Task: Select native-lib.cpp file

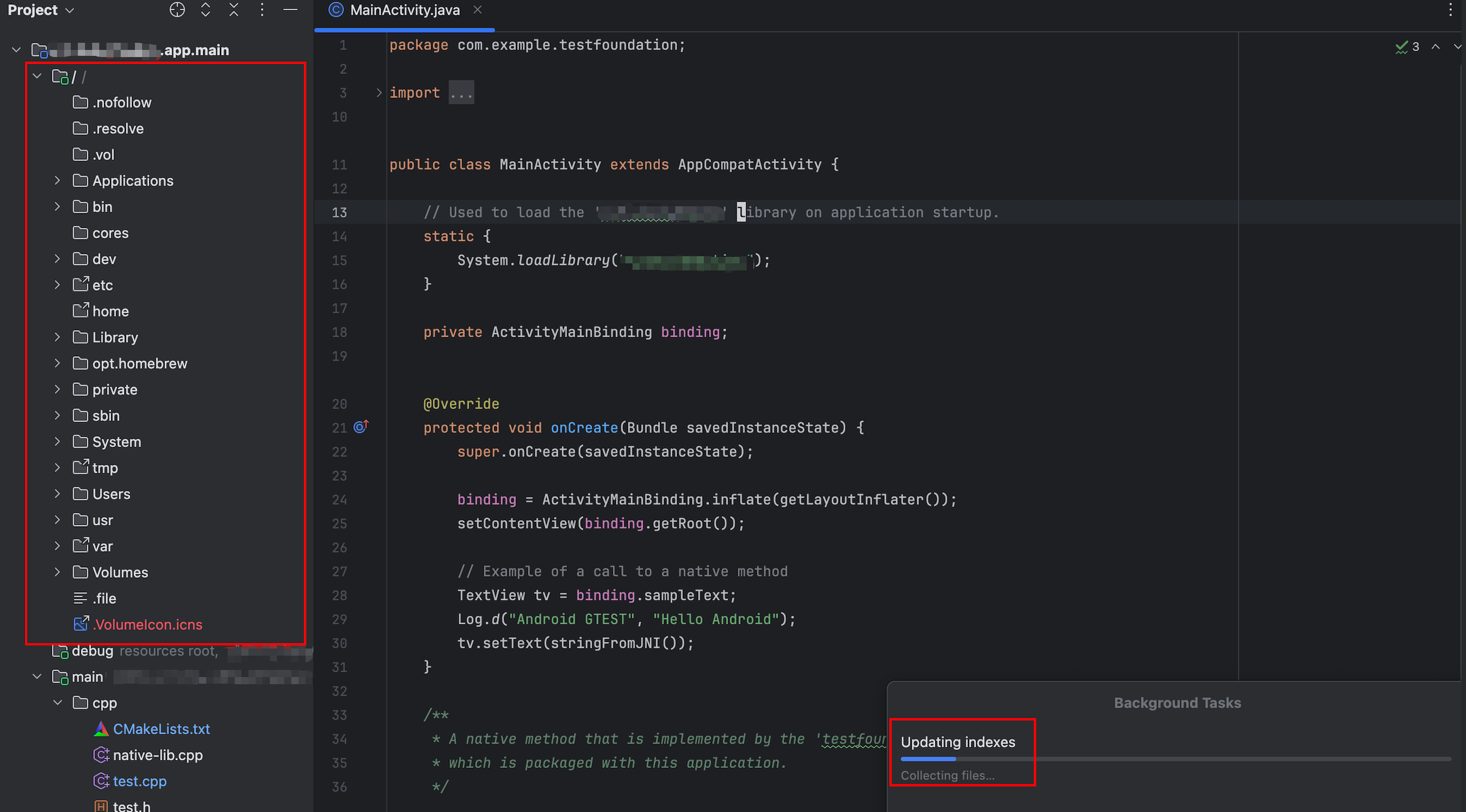Action: click(158, 755)
